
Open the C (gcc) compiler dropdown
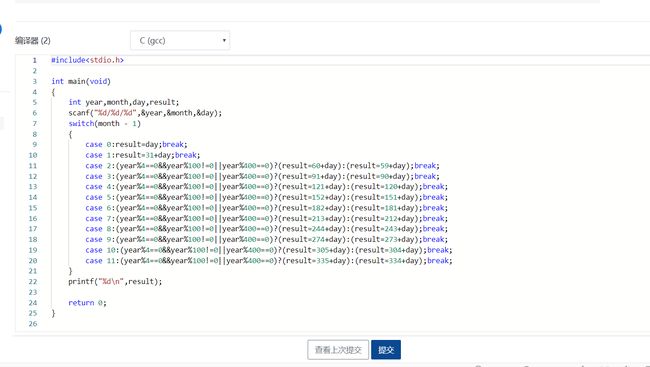point(180,41)
